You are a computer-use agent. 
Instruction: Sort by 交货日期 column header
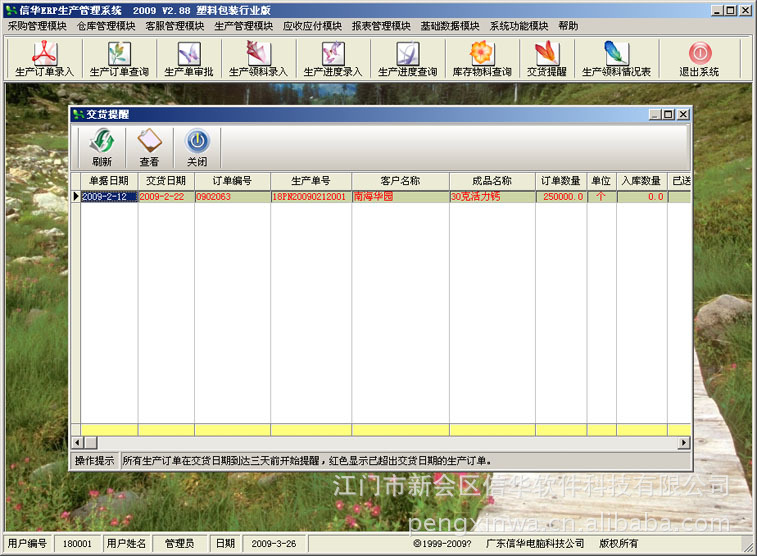[x=165, y=181]
